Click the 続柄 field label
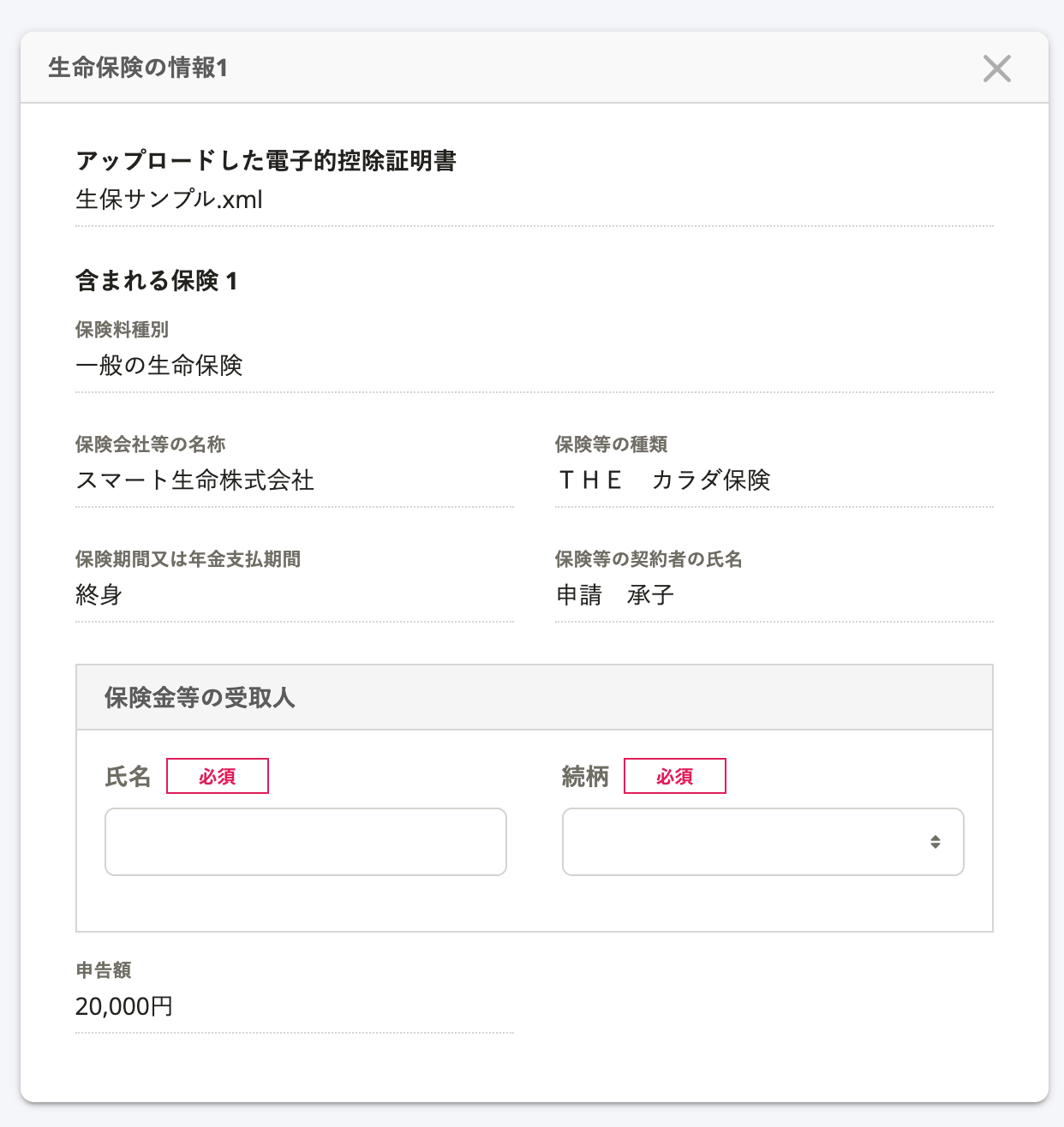Image resolution: width=1064 pixels, height=1127 pixels. point(585,777)
